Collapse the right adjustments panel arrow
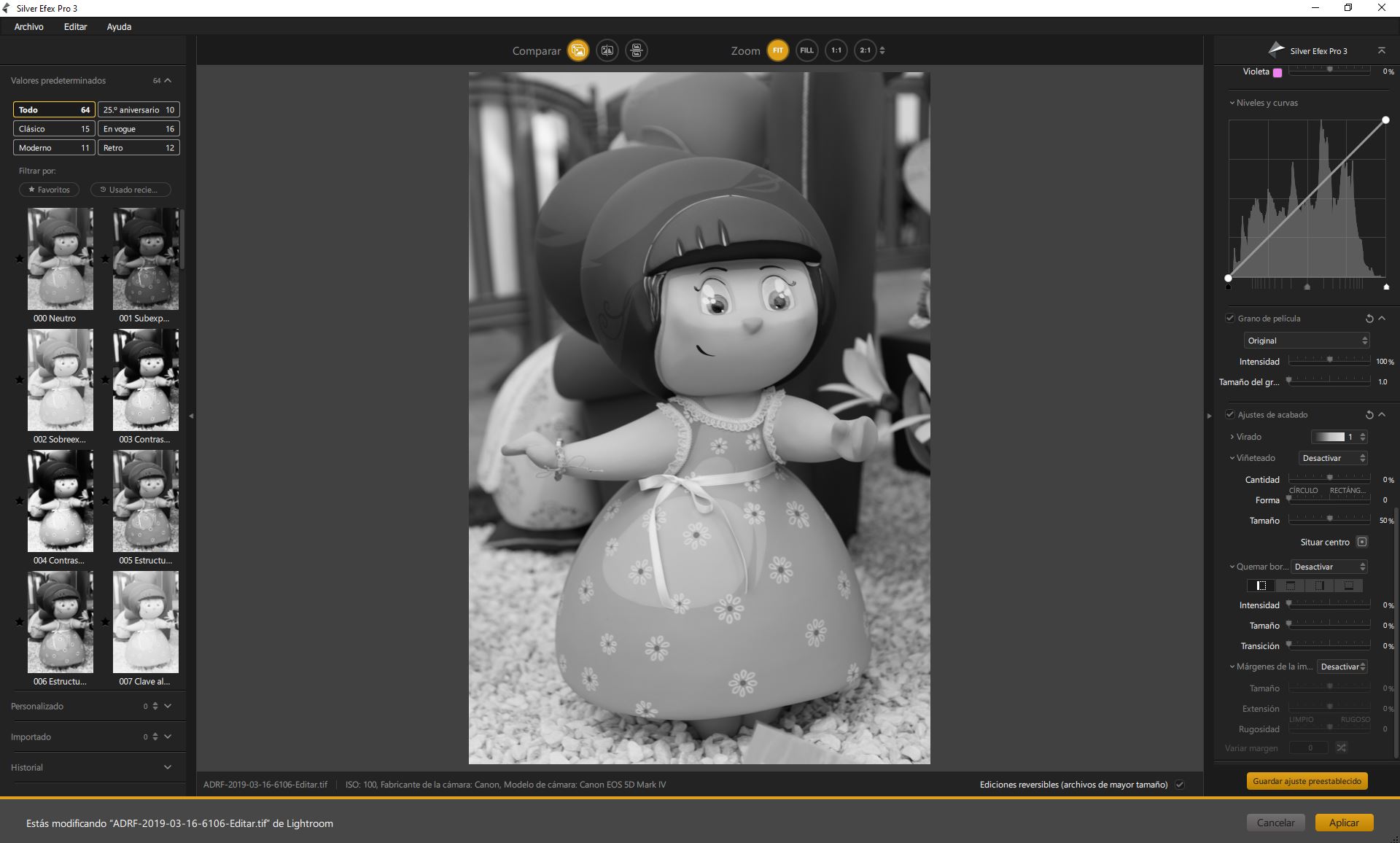The height and width of the screenshot is (843, 1400). (1209, 416)
